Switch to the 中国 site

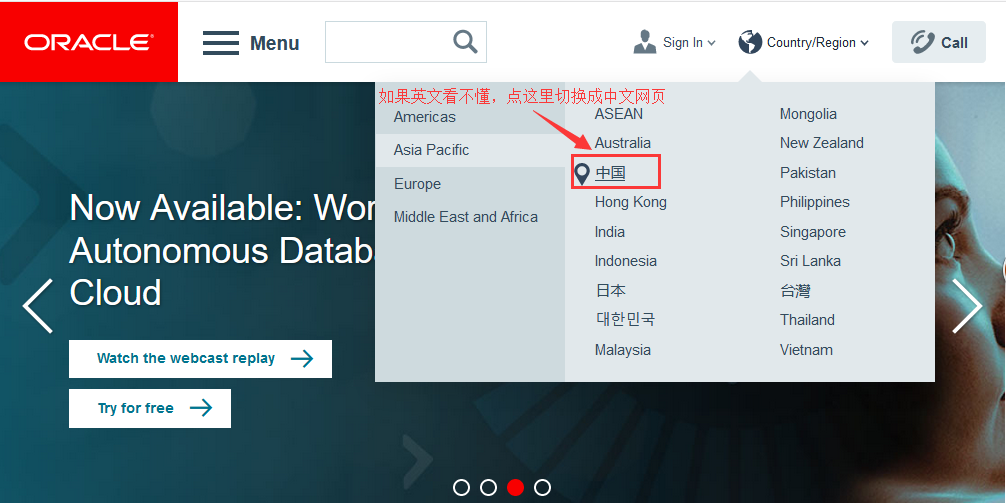tap(610, 173)
